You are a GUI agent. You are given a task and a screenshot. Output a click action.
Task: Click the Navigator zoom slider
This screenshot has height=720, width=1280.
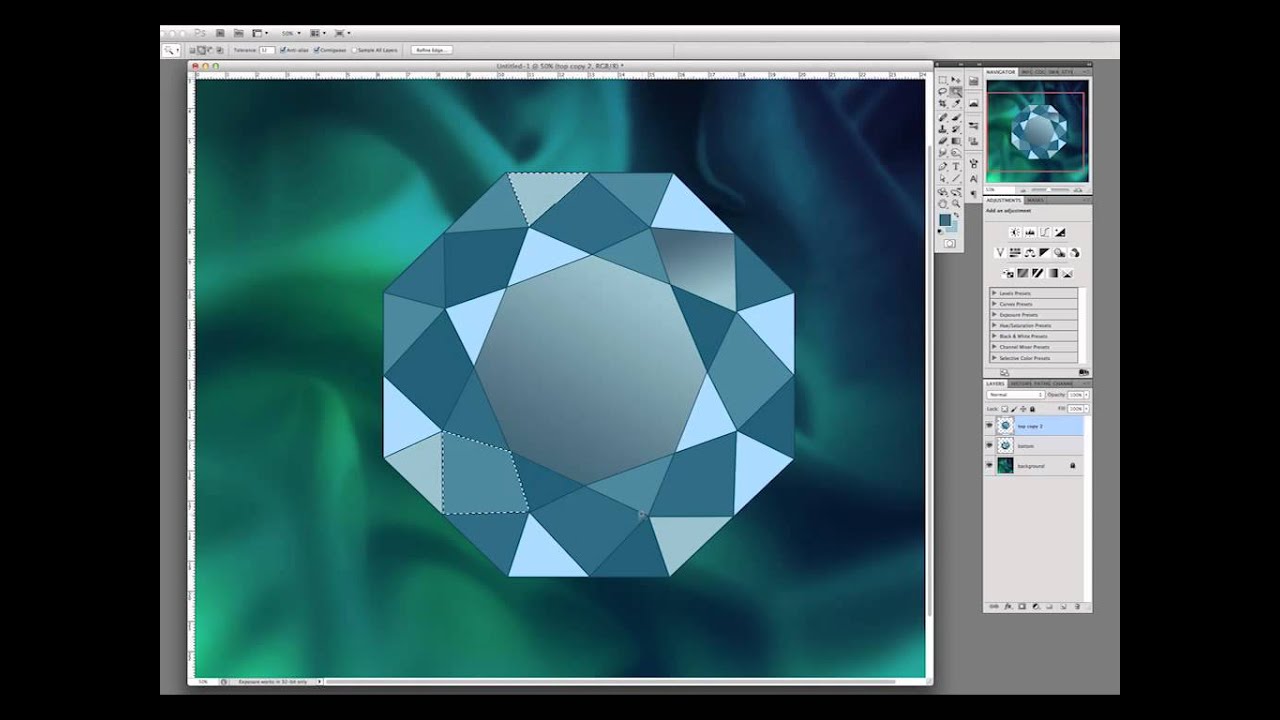click(1050, 189)
